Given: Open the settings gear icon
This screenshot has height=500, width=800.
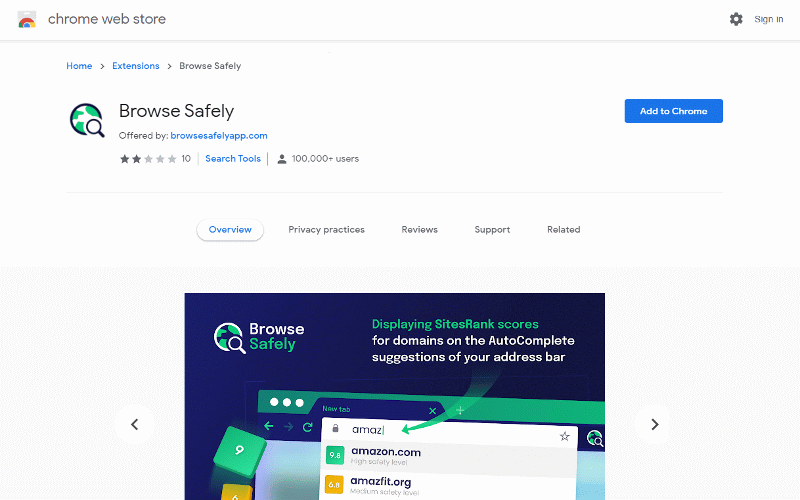Looking at the screenshot, I should [736, 19].
